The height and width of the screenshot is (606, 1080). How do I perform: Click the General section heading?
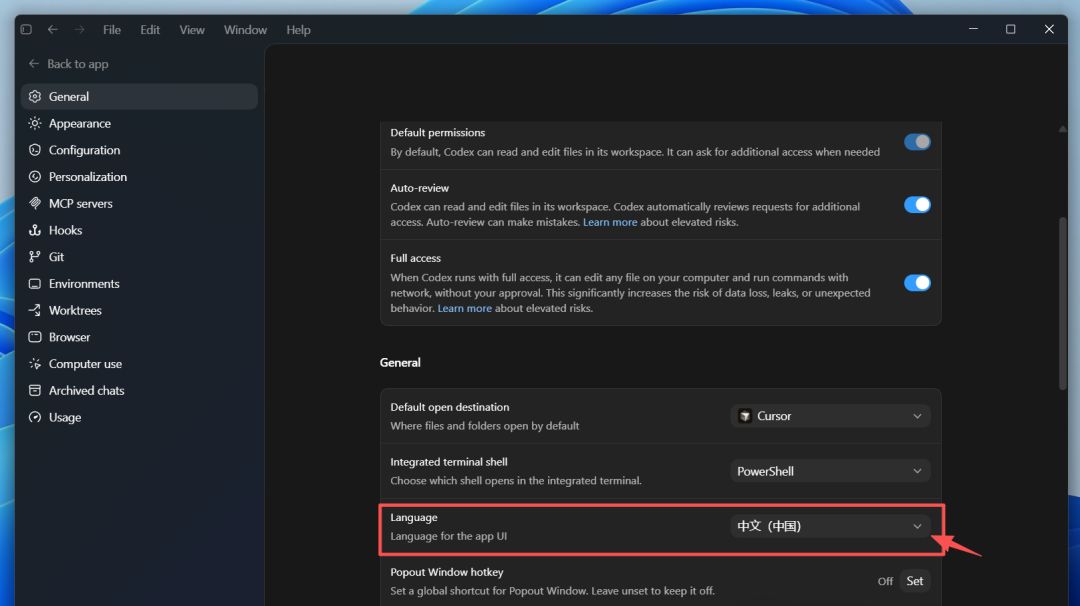(x=399, y=362)
